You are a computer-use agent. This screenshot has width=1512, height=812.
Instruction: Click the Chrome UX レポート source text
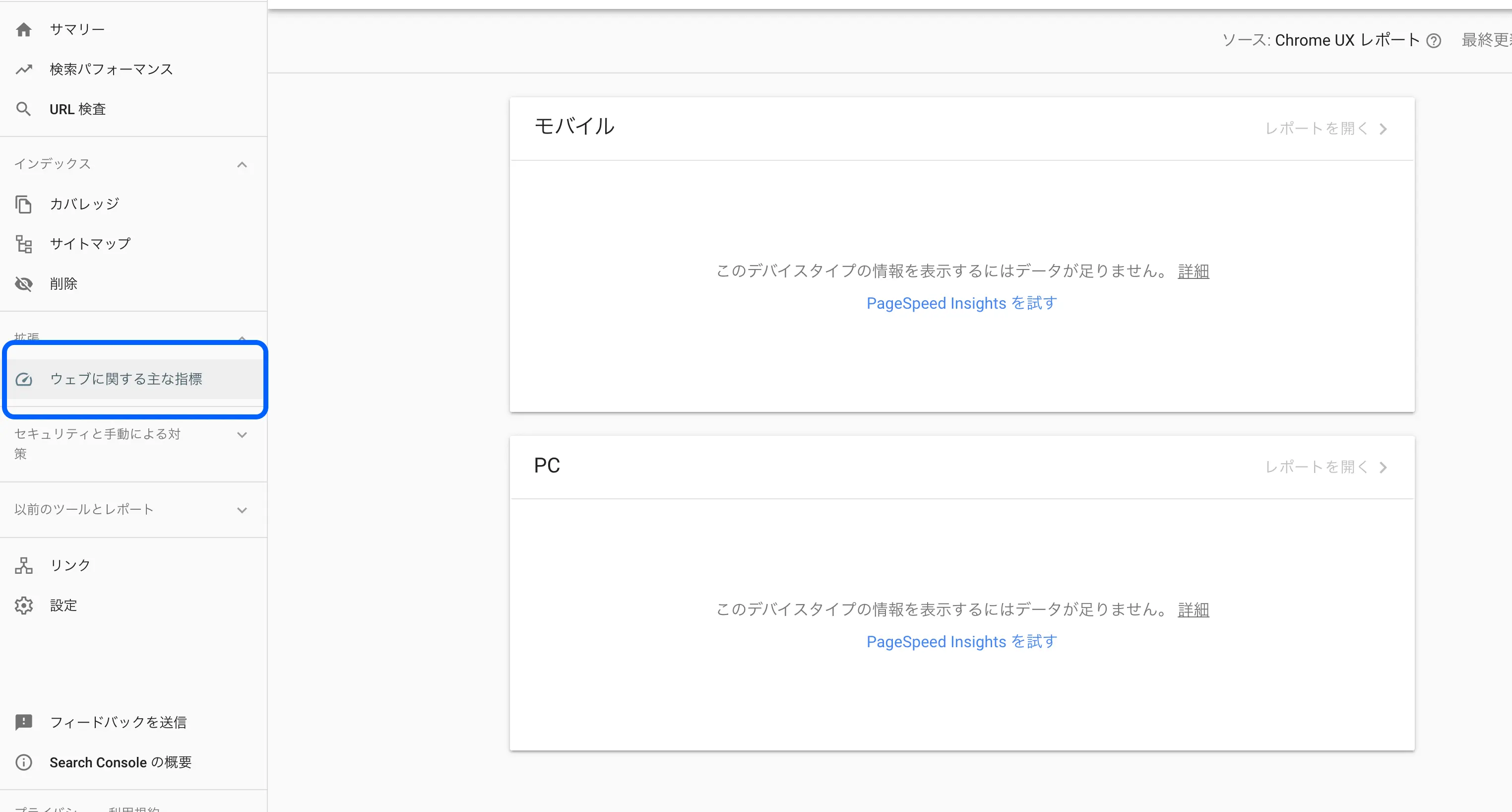1347,41
